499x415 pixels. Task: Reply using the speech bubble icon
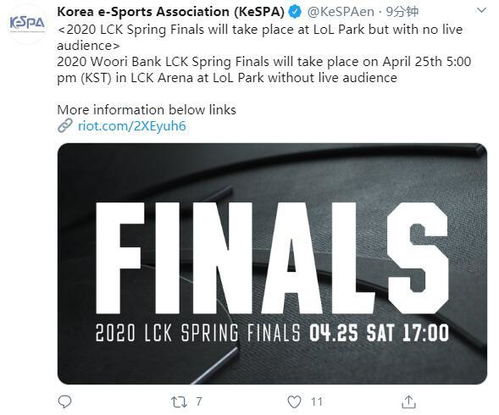[x=65, y=402]
